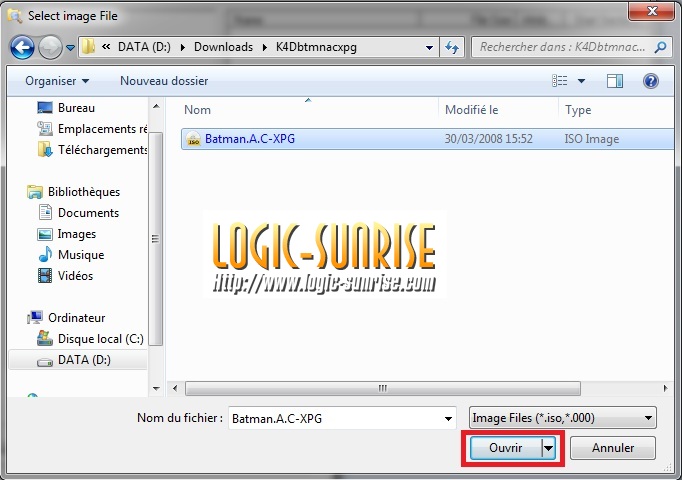This screenshot has width=682, height=480.
Task: Open the recent locations dropdown beside the nav arrows
Action: (70, 47)
